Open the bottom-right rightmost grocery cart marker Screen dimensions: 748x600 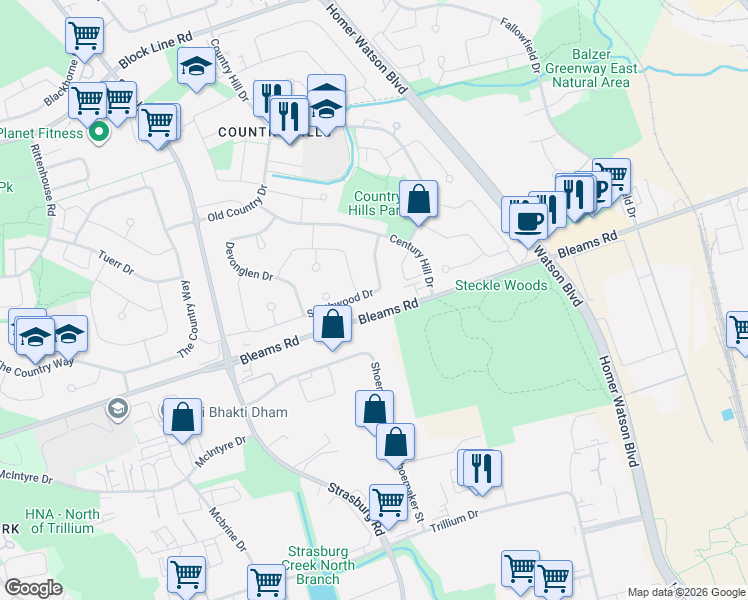click(x=553, y=579)
